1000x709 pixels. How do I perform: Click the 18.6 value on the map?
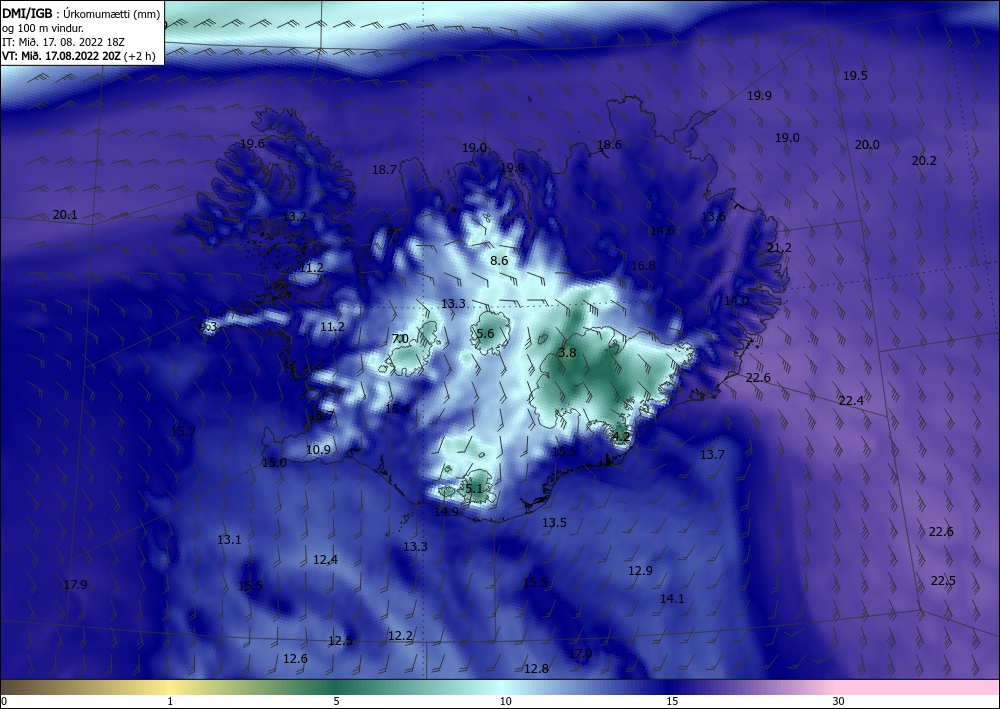click(x=609, y=145)
